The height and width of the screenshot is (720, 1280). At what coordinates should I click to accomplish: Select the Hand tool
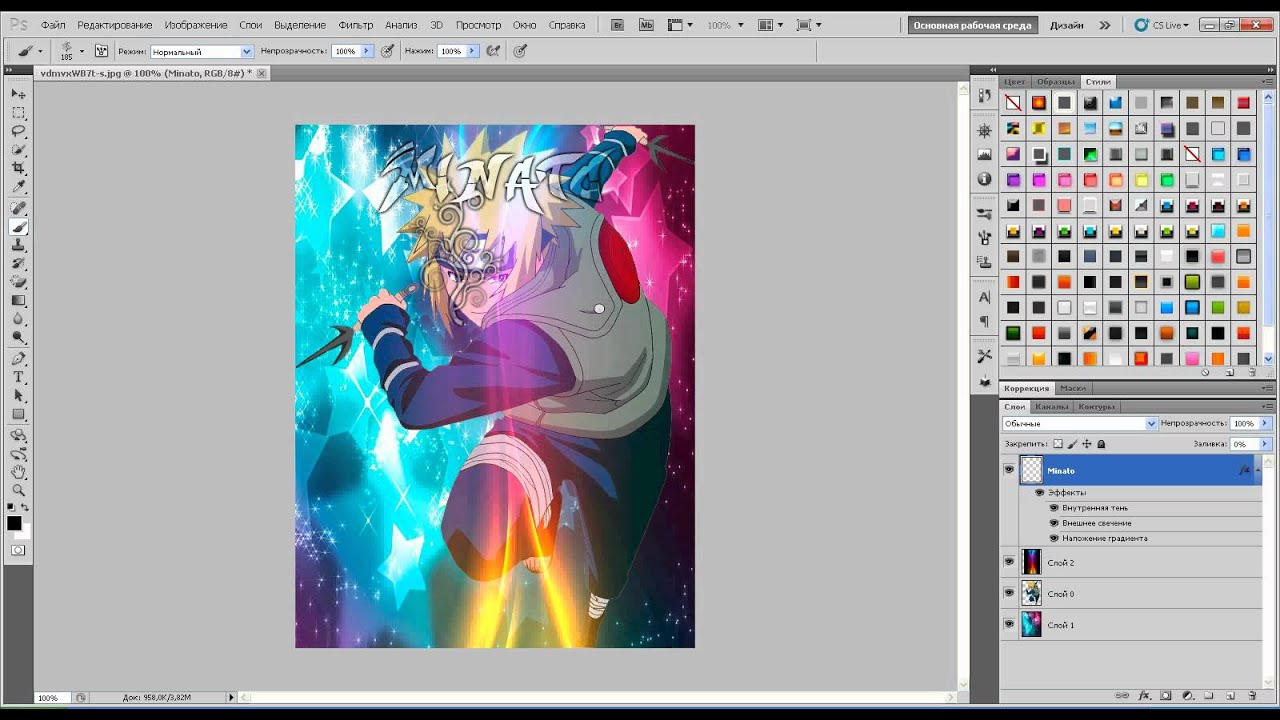pos(18,472)
